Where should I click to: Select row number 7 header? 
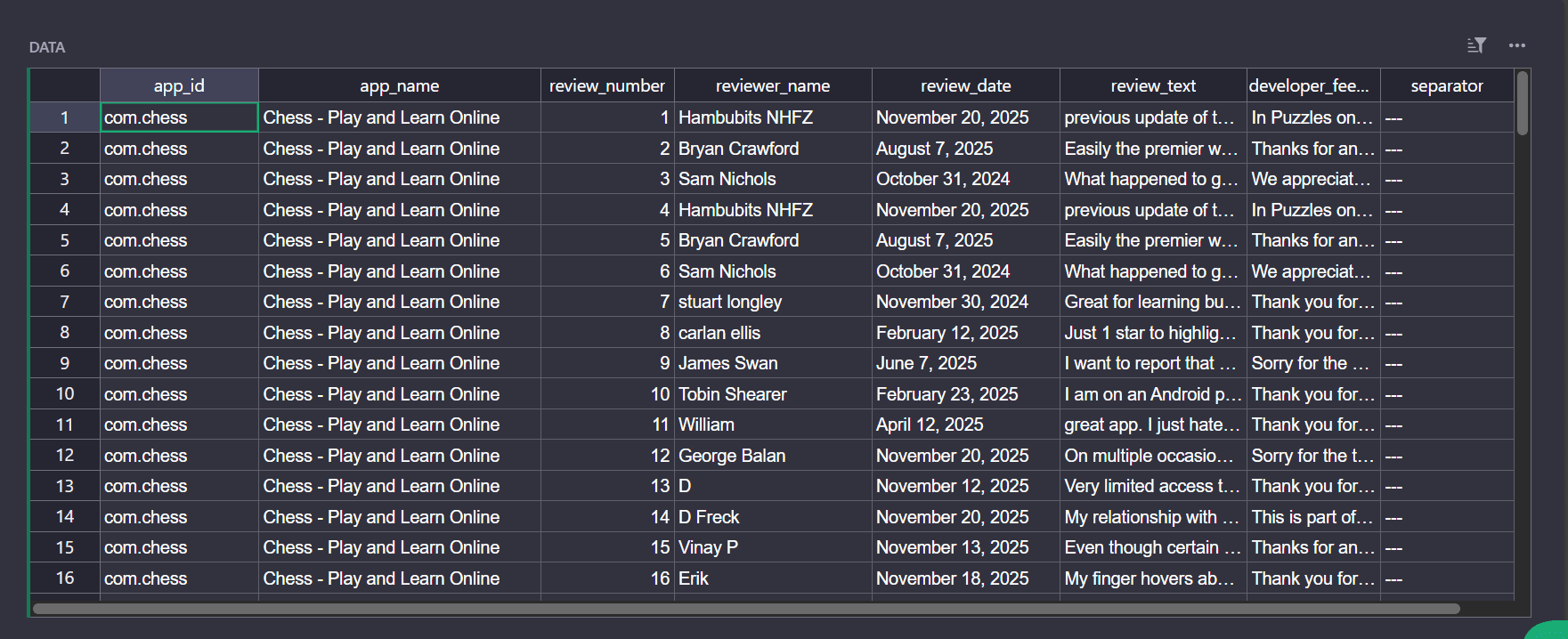coord(65,302)
